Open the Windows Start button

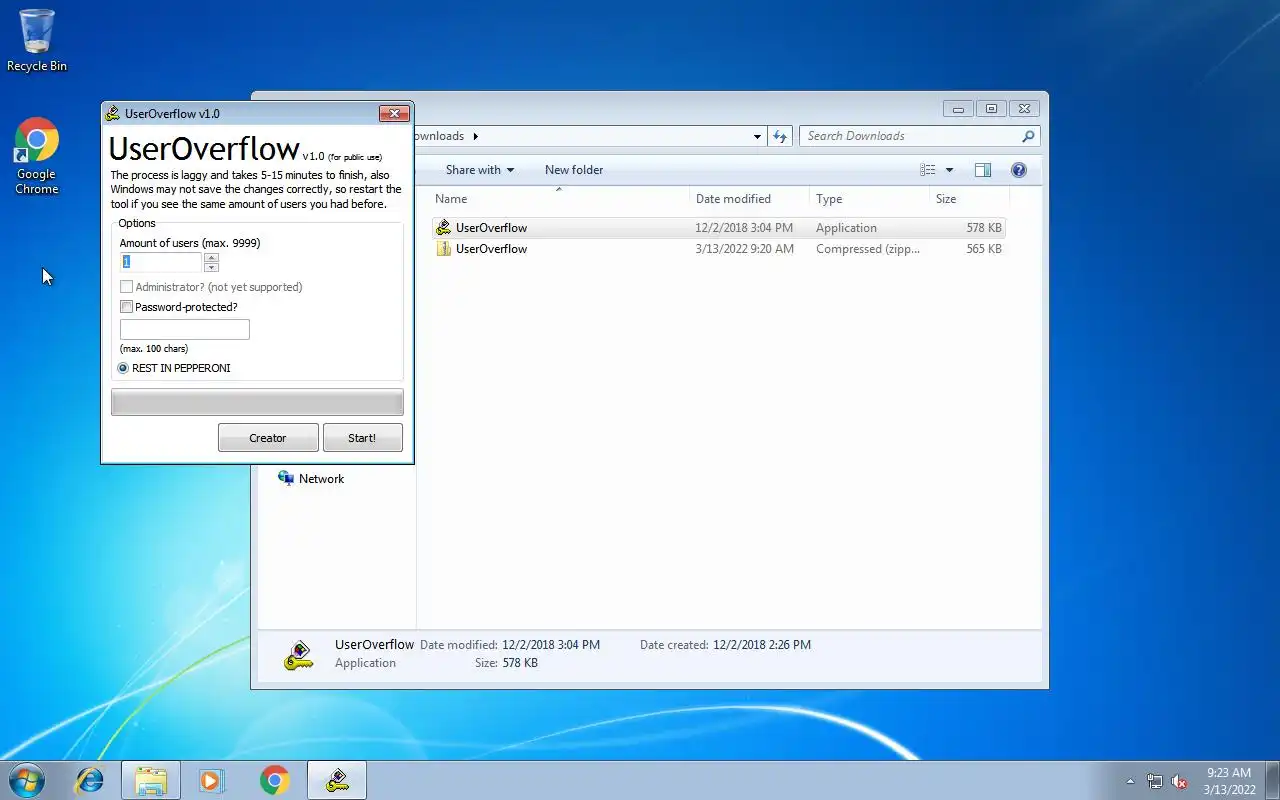coord(26,780)
